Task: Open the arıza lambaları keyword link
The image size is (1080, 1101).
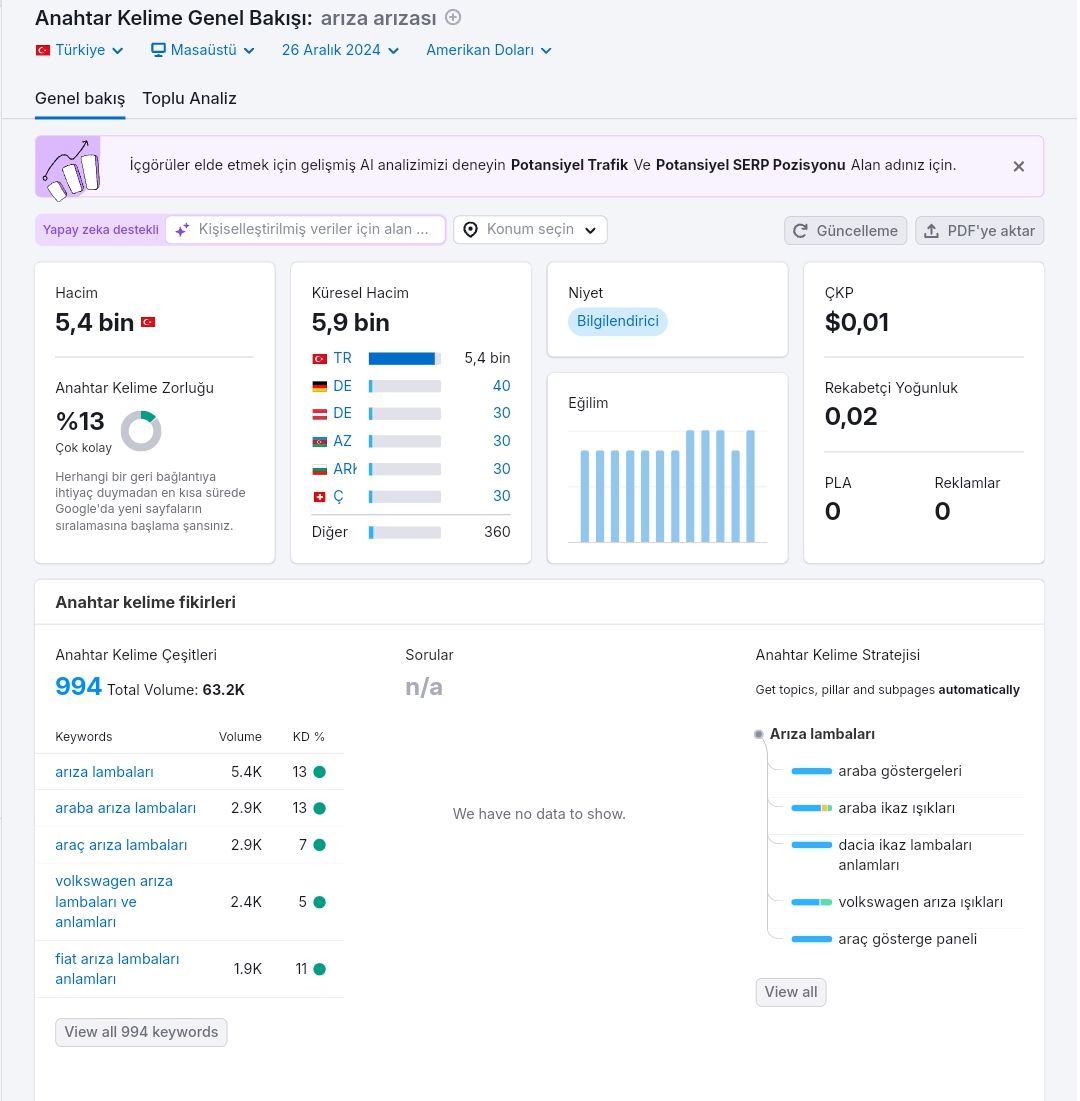Action: click(105, 772)
